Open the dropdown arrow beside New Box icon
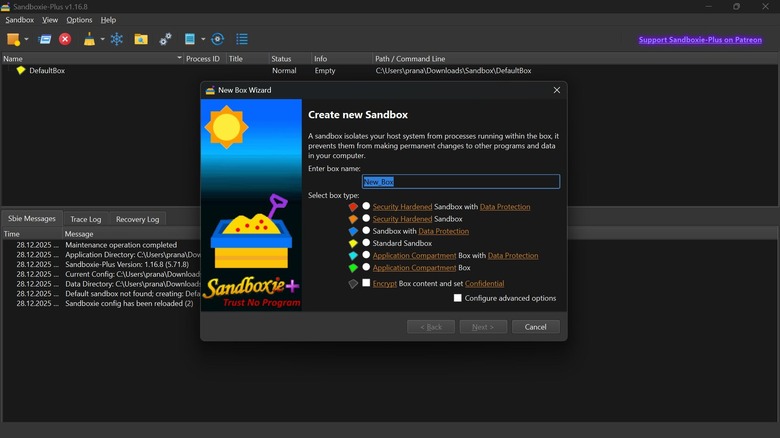 coord(26,39)
